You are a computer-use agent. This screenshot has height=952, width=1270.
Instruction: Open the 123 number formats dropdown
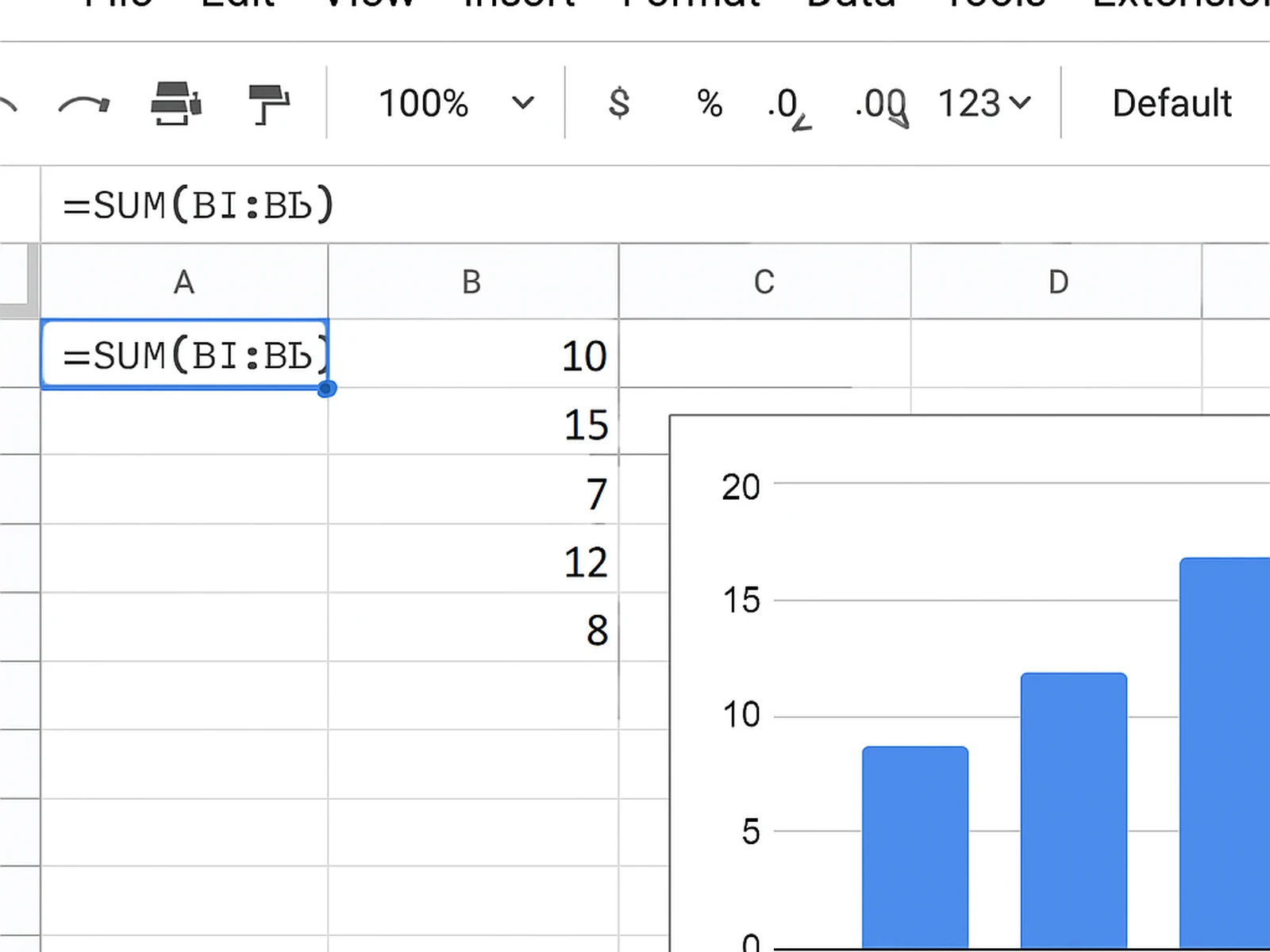coord(983,104)
